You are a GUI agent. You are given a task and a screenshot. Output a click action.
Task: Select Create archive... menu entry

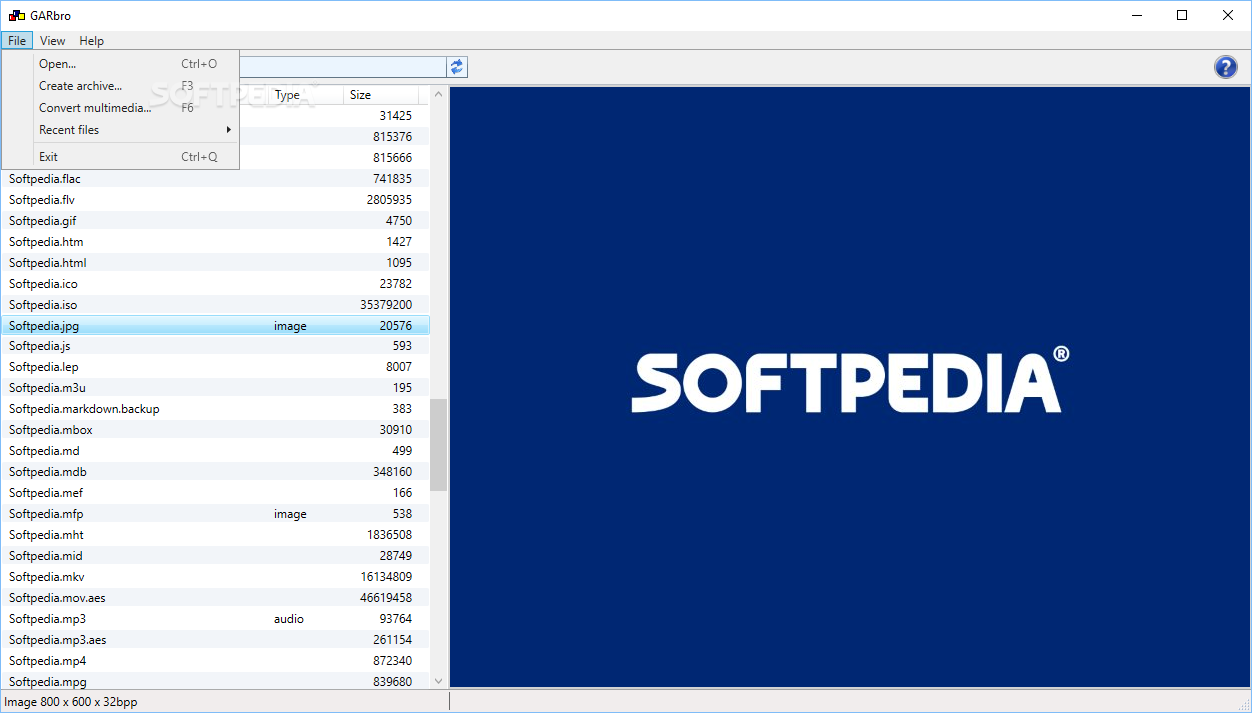click(120, 86)
